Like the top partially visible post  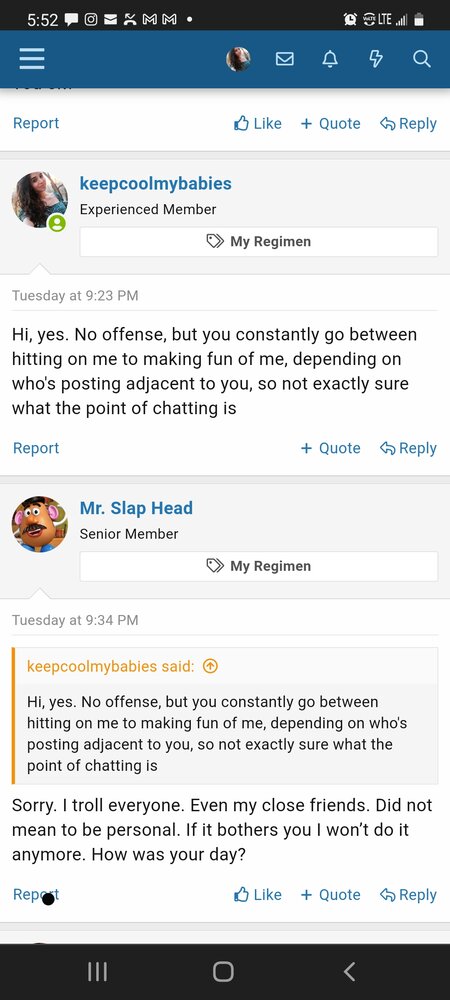click(x=258, y=124)
